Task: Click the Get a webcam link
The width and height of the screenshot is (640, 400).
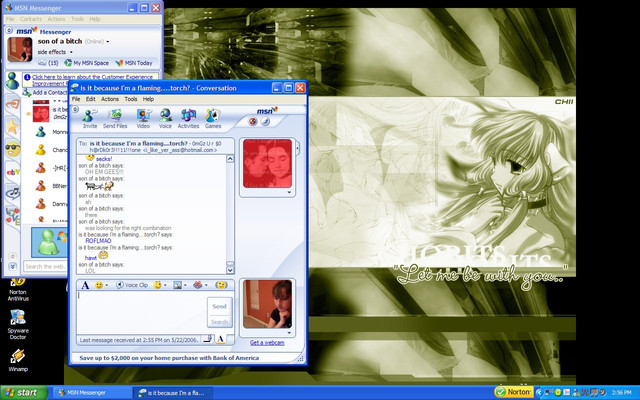Action: (267, 342)
